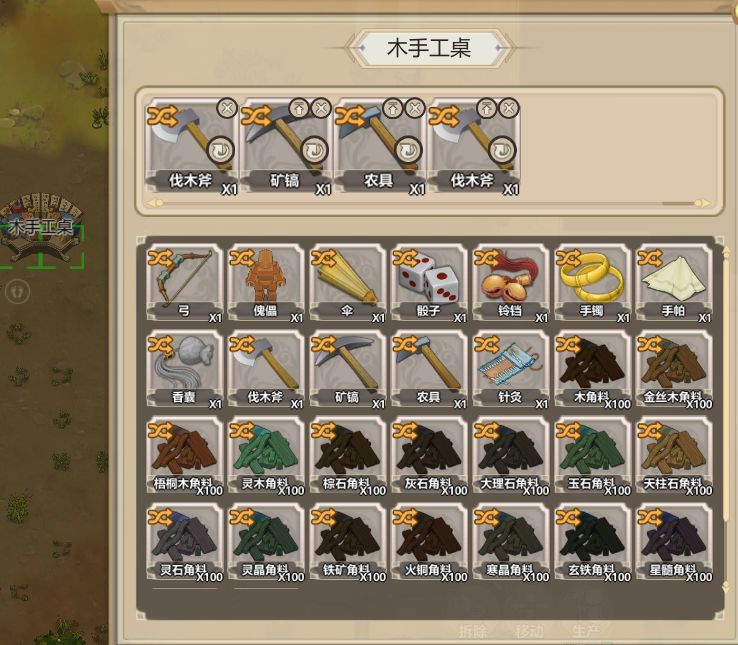Click the 拆除 dismantle button

pyautogui.click(x=473, y=631)
